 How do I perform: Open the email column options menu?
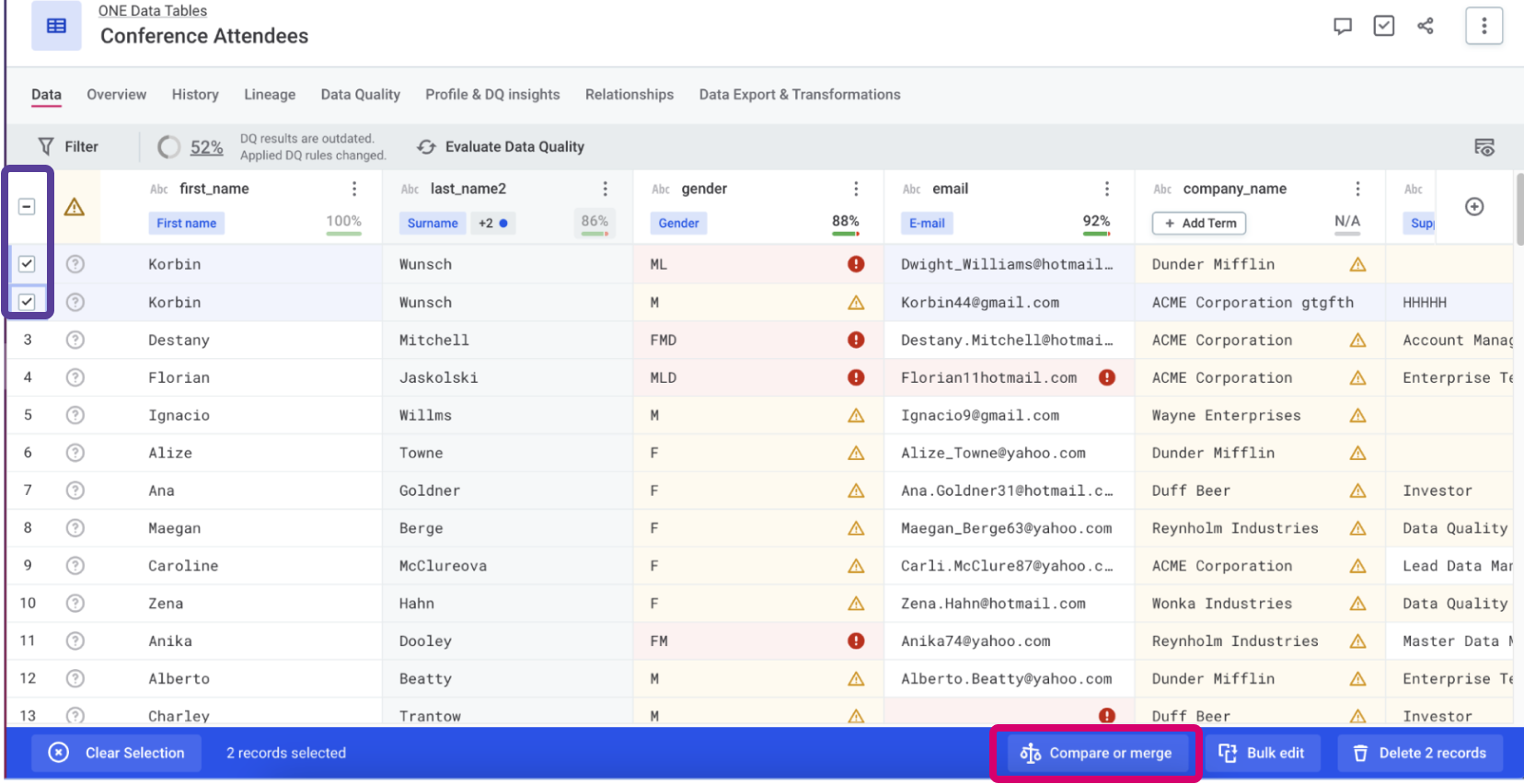(1106, 189)
